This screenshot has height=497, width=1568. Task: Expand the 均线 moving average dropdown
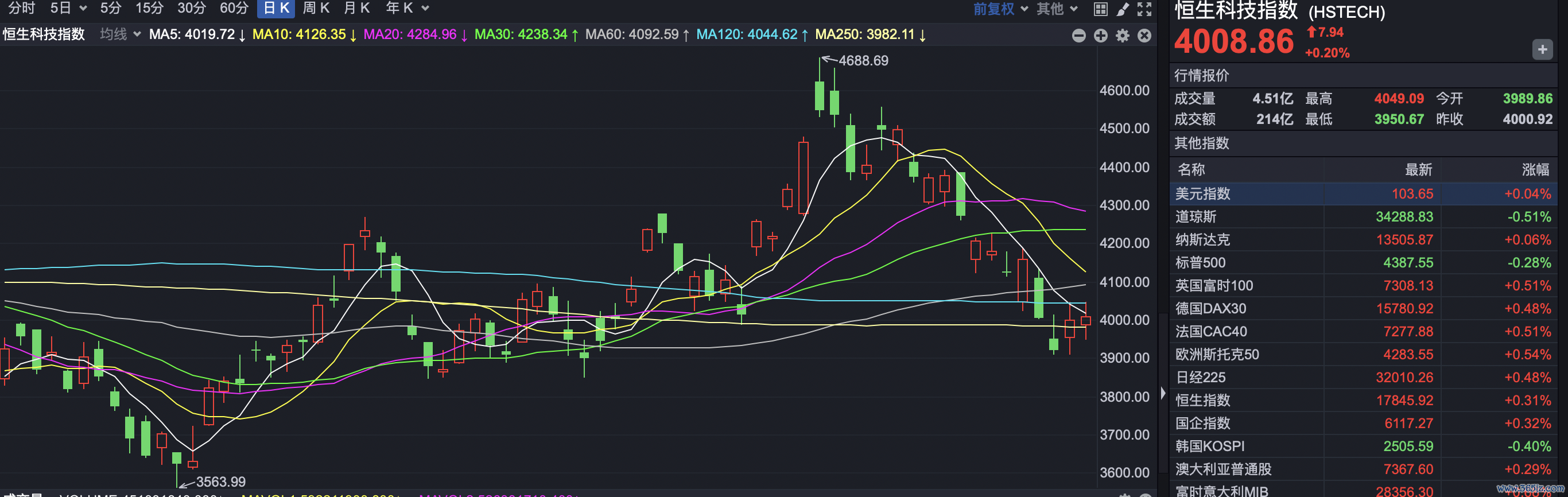pyautogui.click(x=120, y=34)
